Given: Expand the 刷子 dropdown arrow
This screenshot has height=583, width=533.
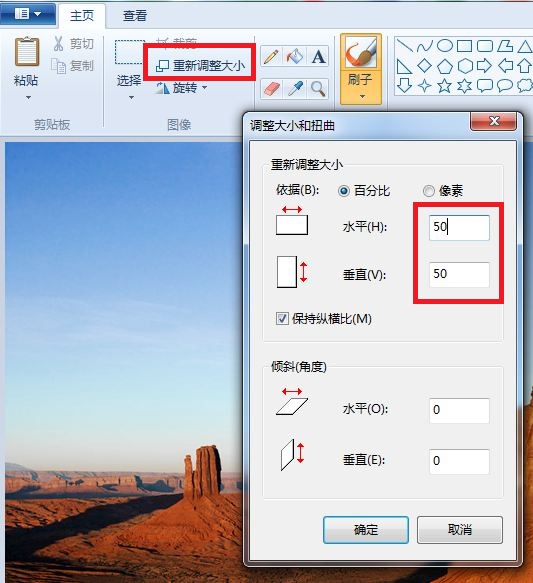Looking at the screenshot, I should 362,96.
